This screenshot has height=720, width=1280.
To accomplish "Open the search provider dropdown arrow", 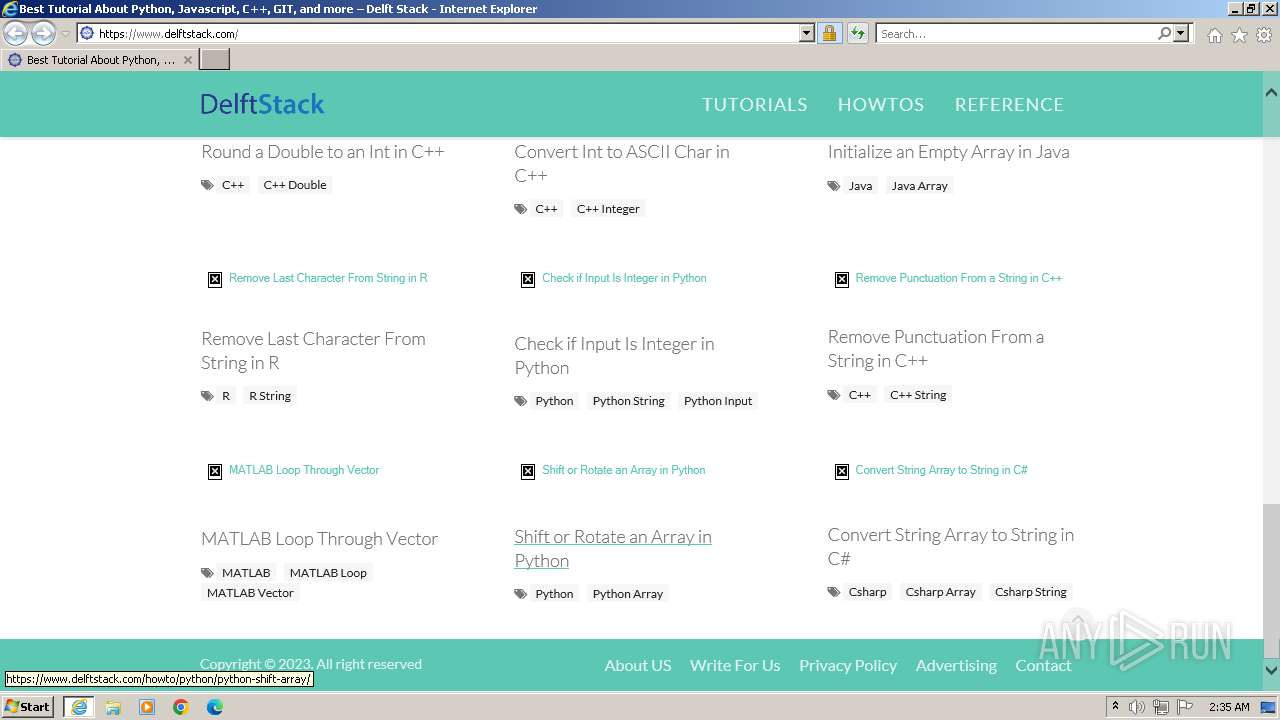I will click(1181, 33).
